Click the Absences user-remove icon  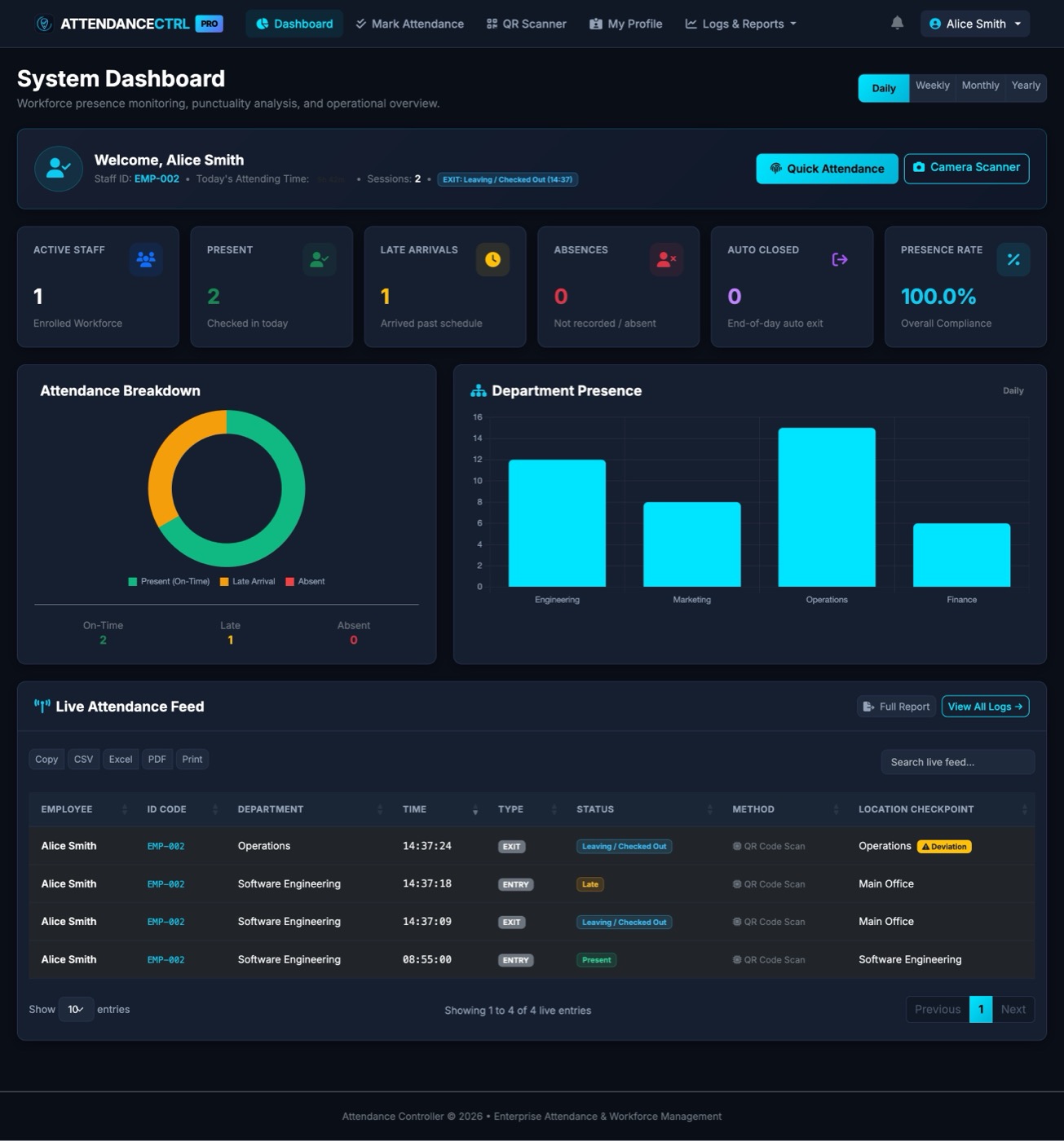[x=666, y=259]
